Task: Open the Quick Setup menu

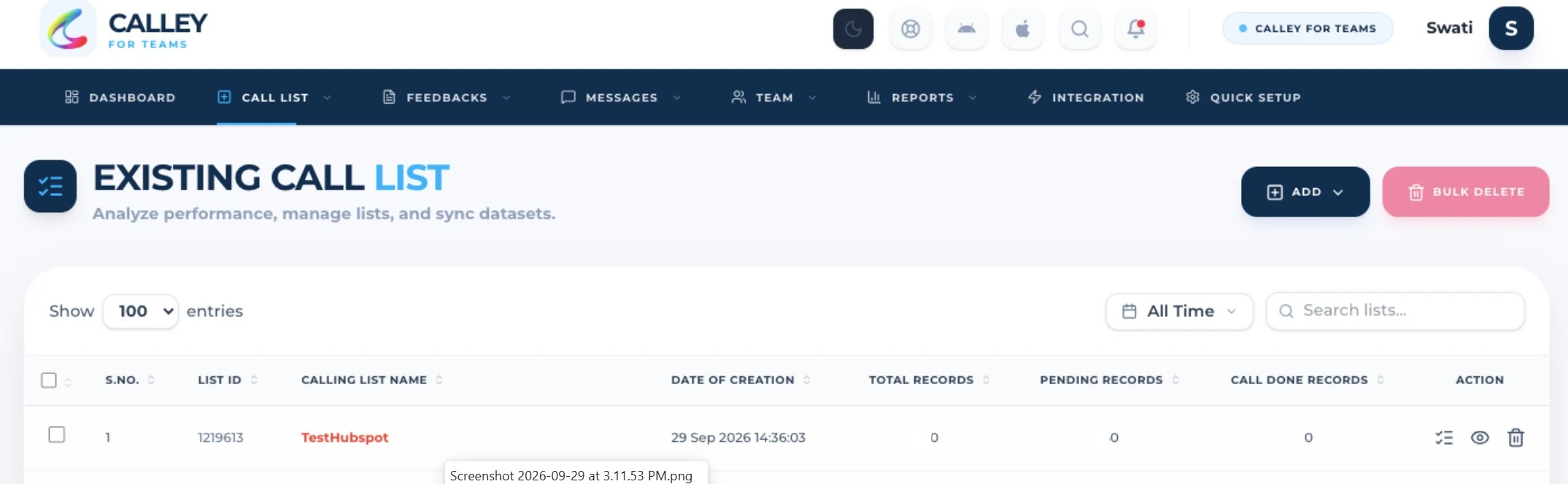Action: [1243, 97]
